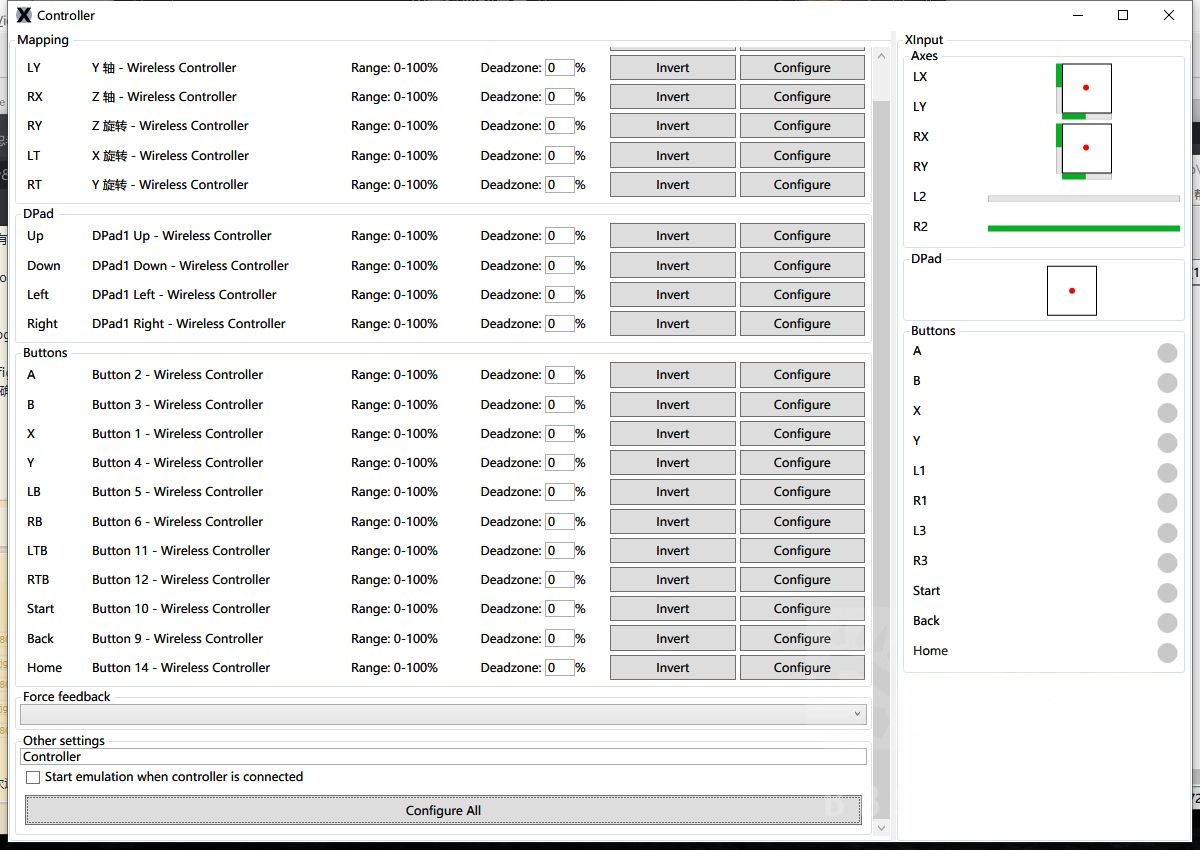The width and height of the screenshot is (1200, 850).
Task: Invert the RB button mapping
Action: [x=673, y=522]
